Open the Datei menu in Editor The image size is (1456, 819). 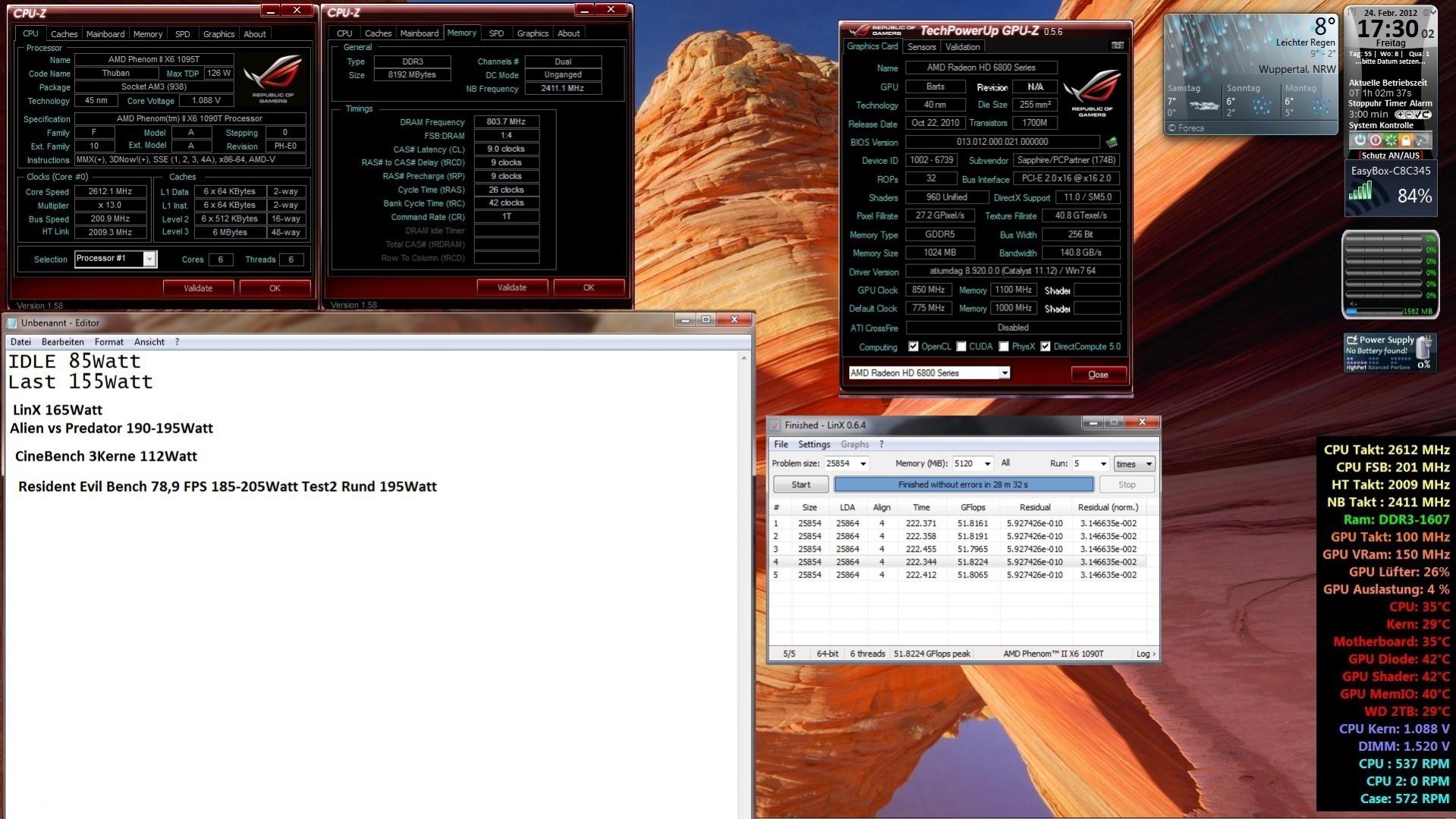[20, 342]
